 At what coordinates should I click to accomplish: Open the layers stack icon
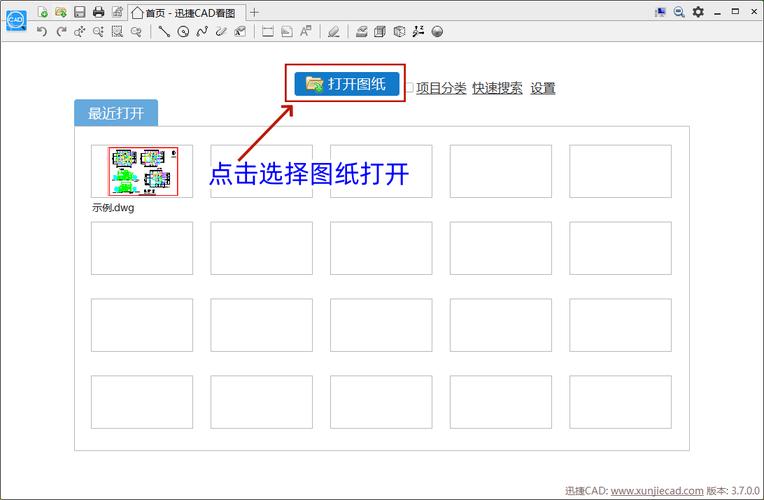pos(362,32)
